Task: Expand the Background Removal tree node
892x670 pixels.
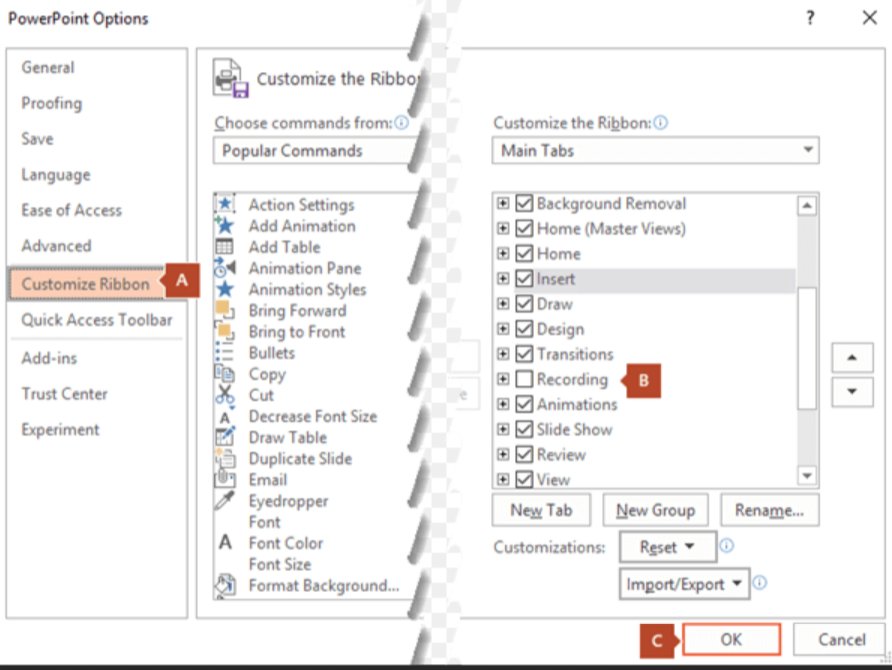Action: point(503,203)
